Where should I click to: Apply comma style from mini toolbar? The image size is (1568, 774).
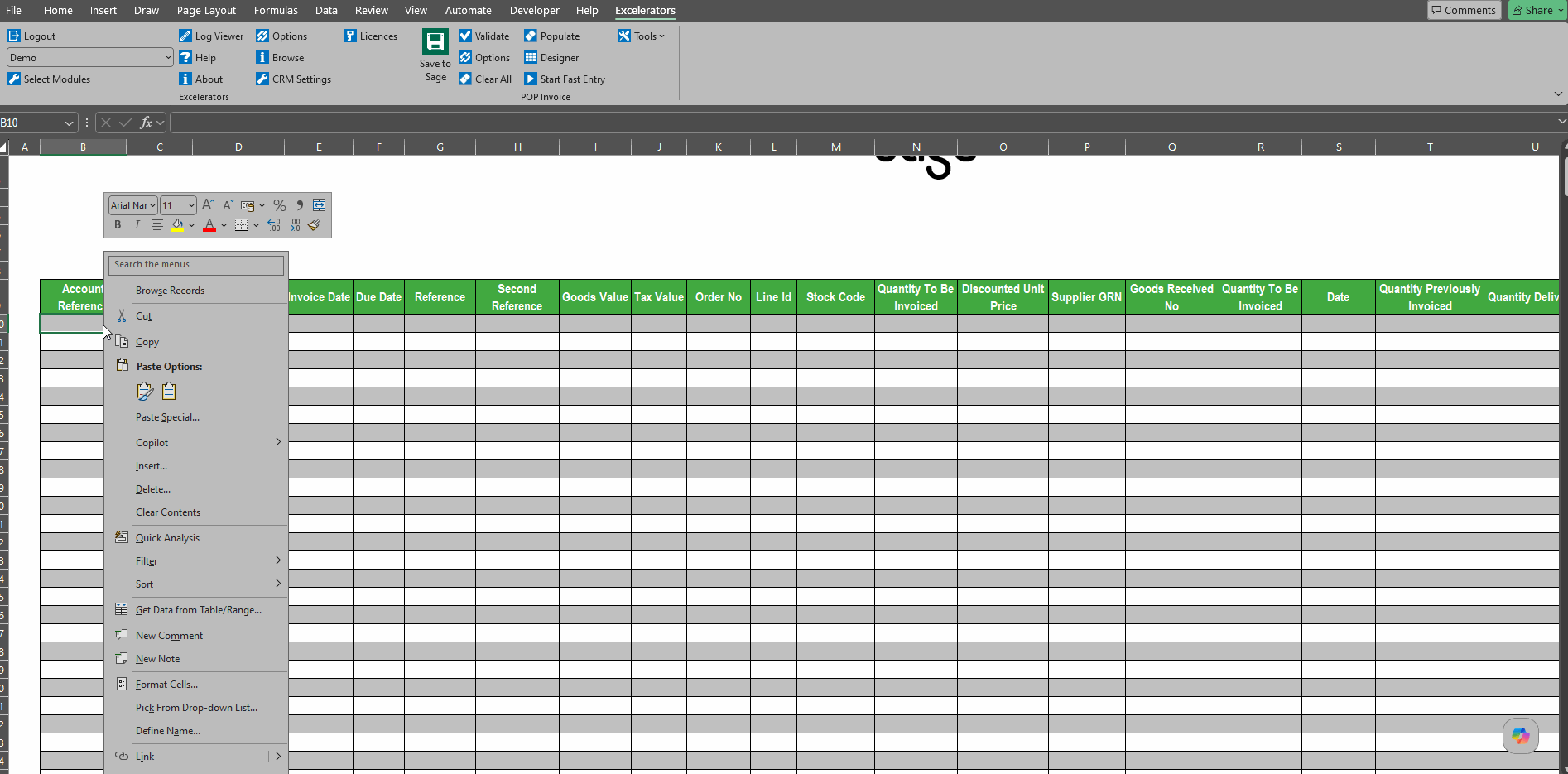pos(300,205)
